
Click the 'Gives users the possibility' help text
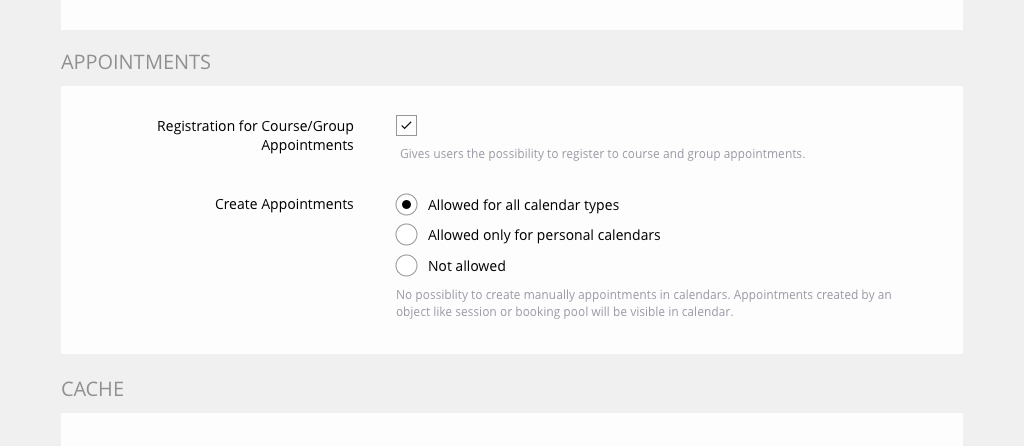click(480, 154)
